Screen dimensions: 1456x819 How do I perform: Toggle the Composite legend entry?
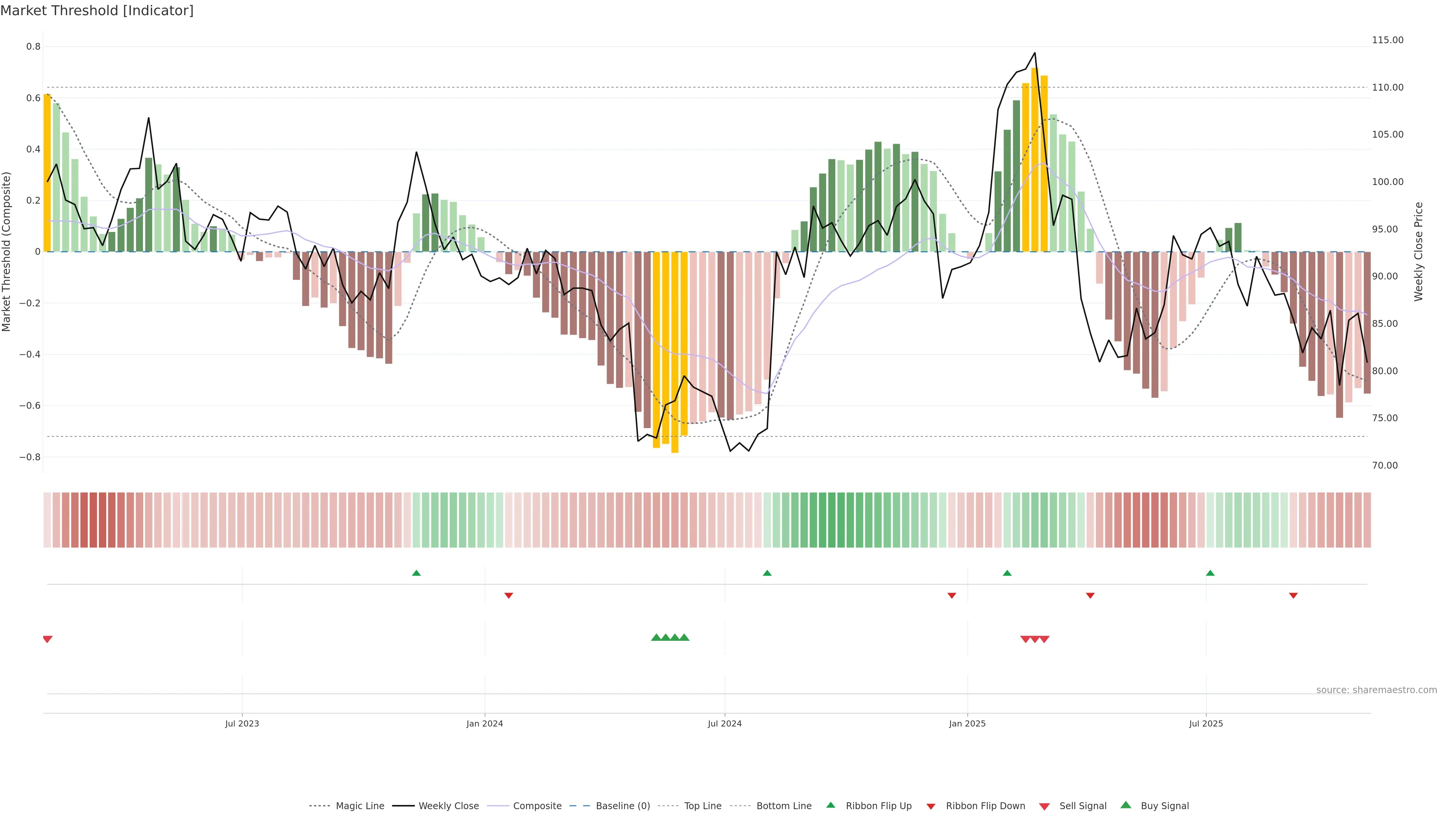(x=537, y=806)
